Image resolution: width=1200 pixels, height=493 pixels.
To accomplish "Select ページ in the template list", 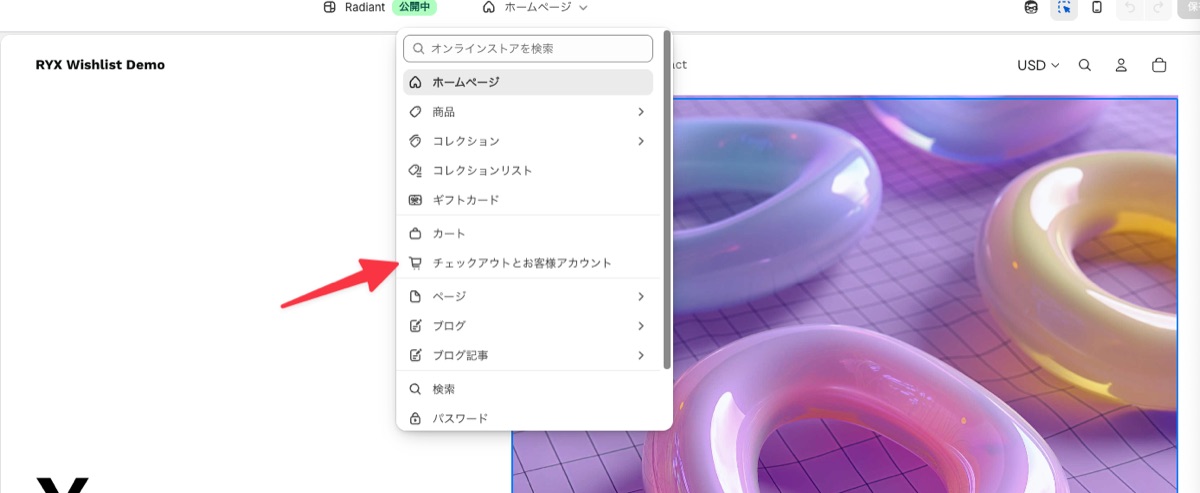I will pos(528,296).
